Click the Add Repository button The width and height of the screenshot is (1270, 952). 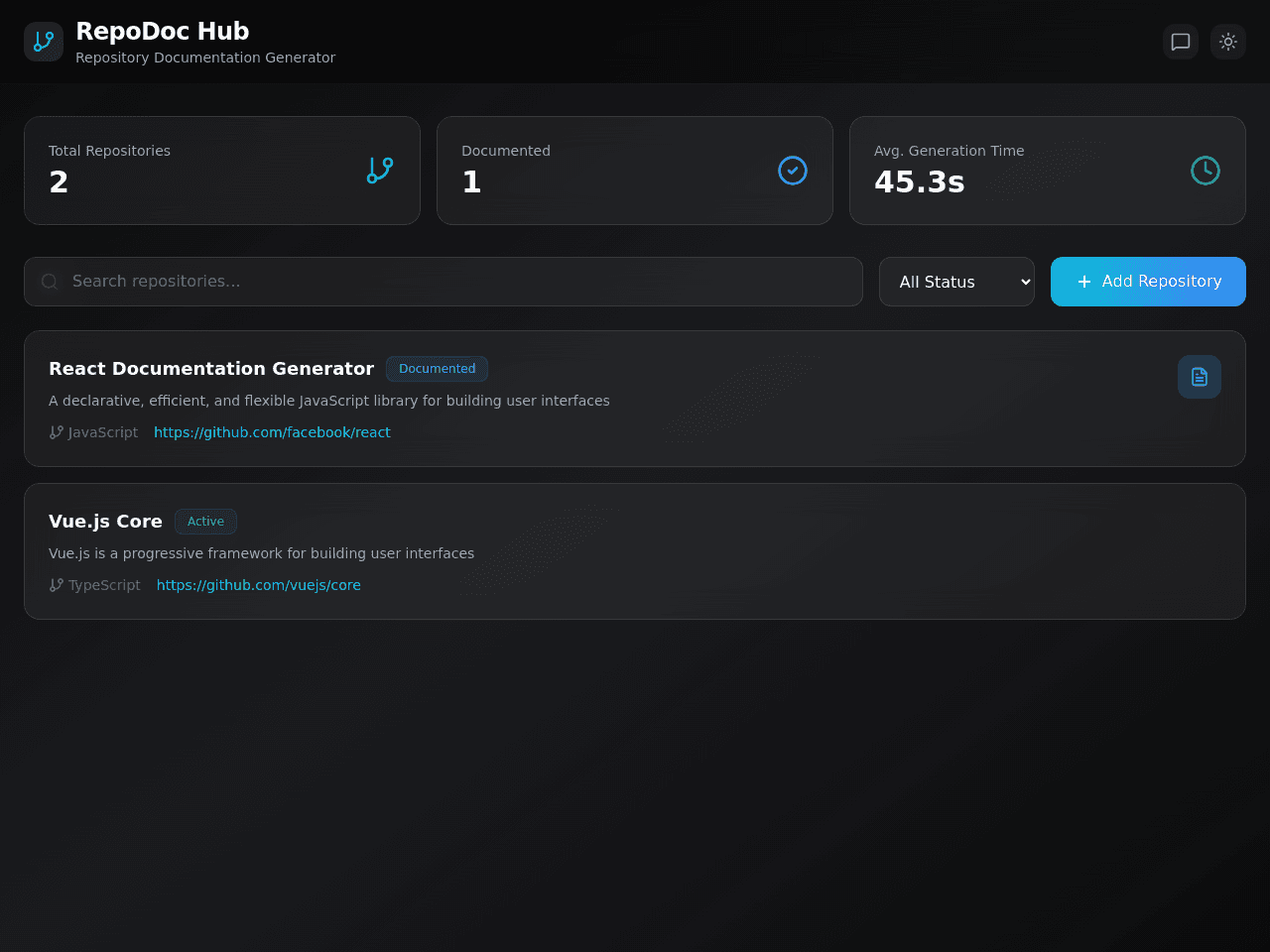(1148, 282)
